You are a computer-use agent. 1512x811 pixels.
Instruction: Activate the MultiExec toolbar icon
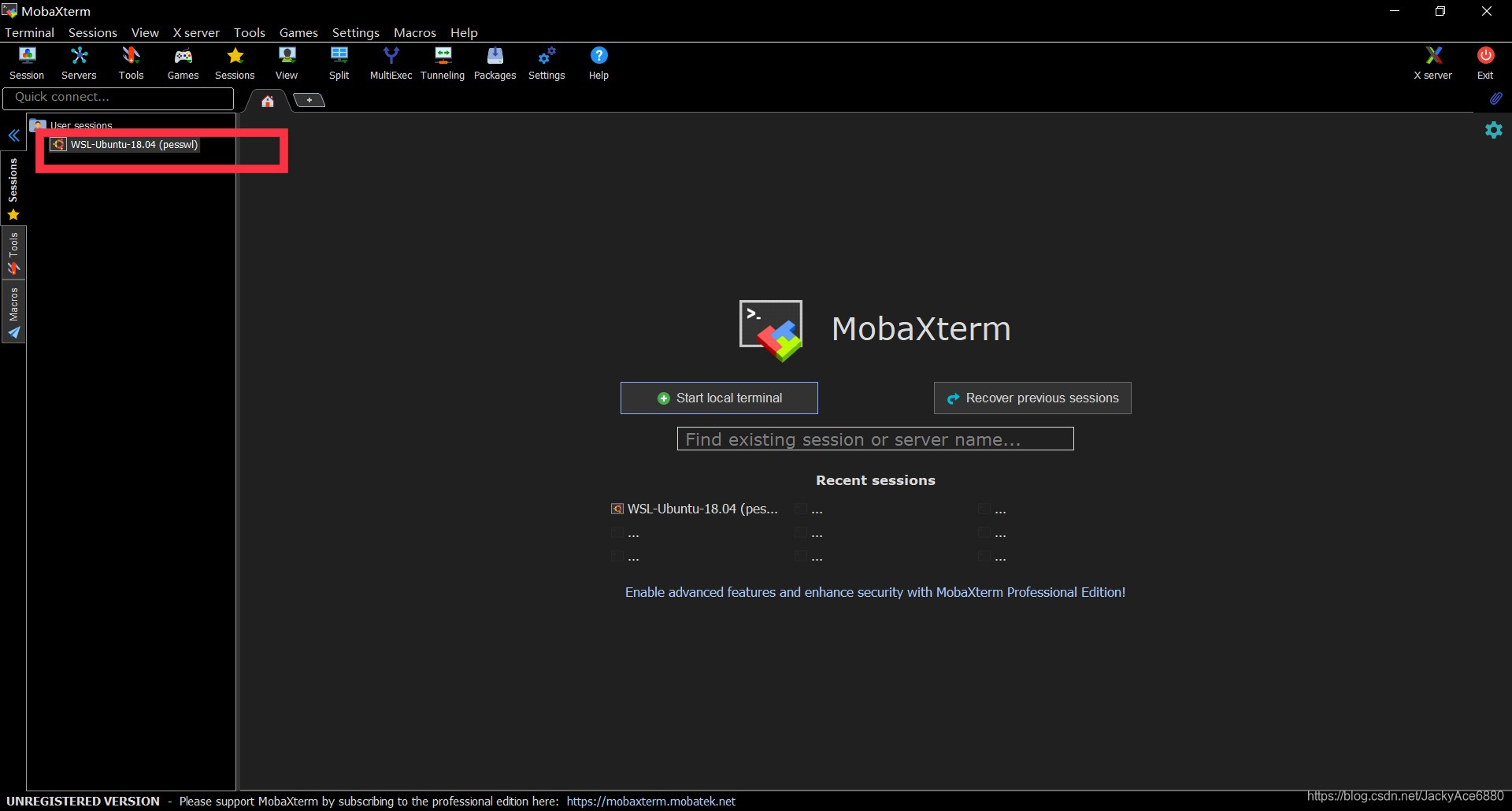(x=391, y=63)
